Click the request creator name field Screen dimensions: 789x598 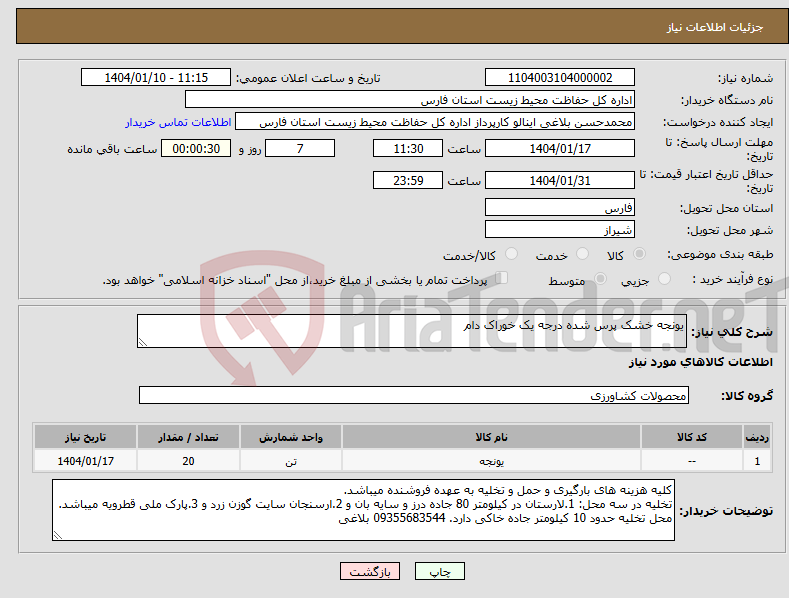(x=435, y=122)
